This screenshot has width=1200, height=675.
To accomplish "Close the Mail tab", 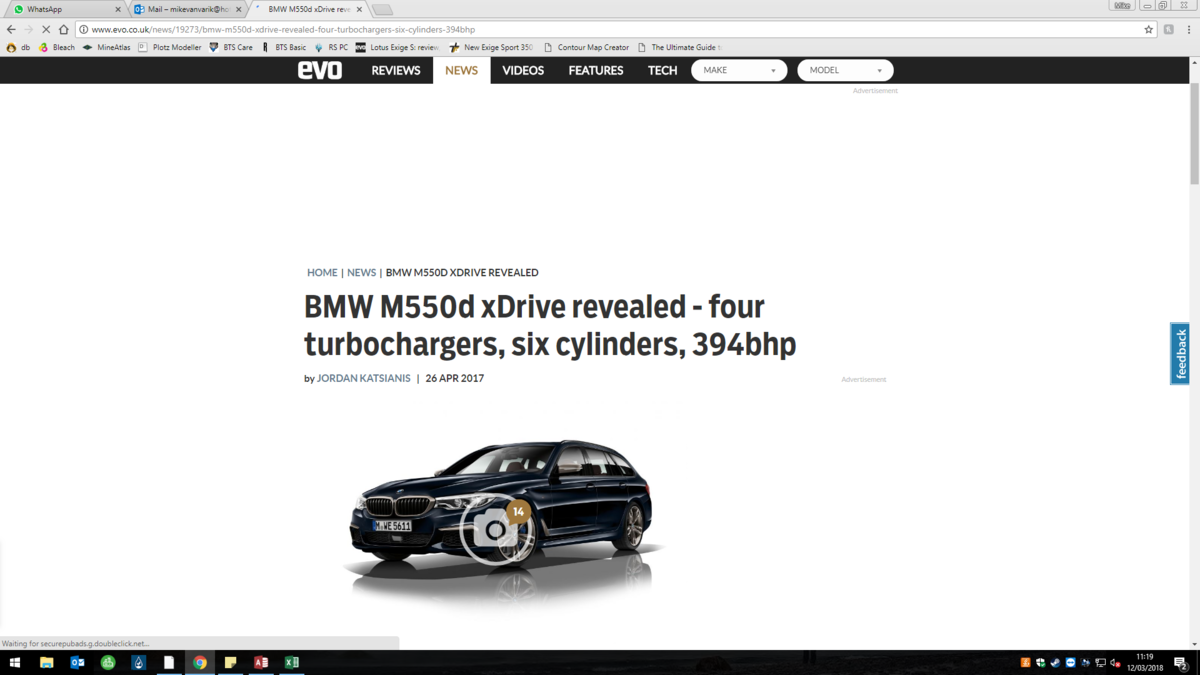I will pos(239,9).
